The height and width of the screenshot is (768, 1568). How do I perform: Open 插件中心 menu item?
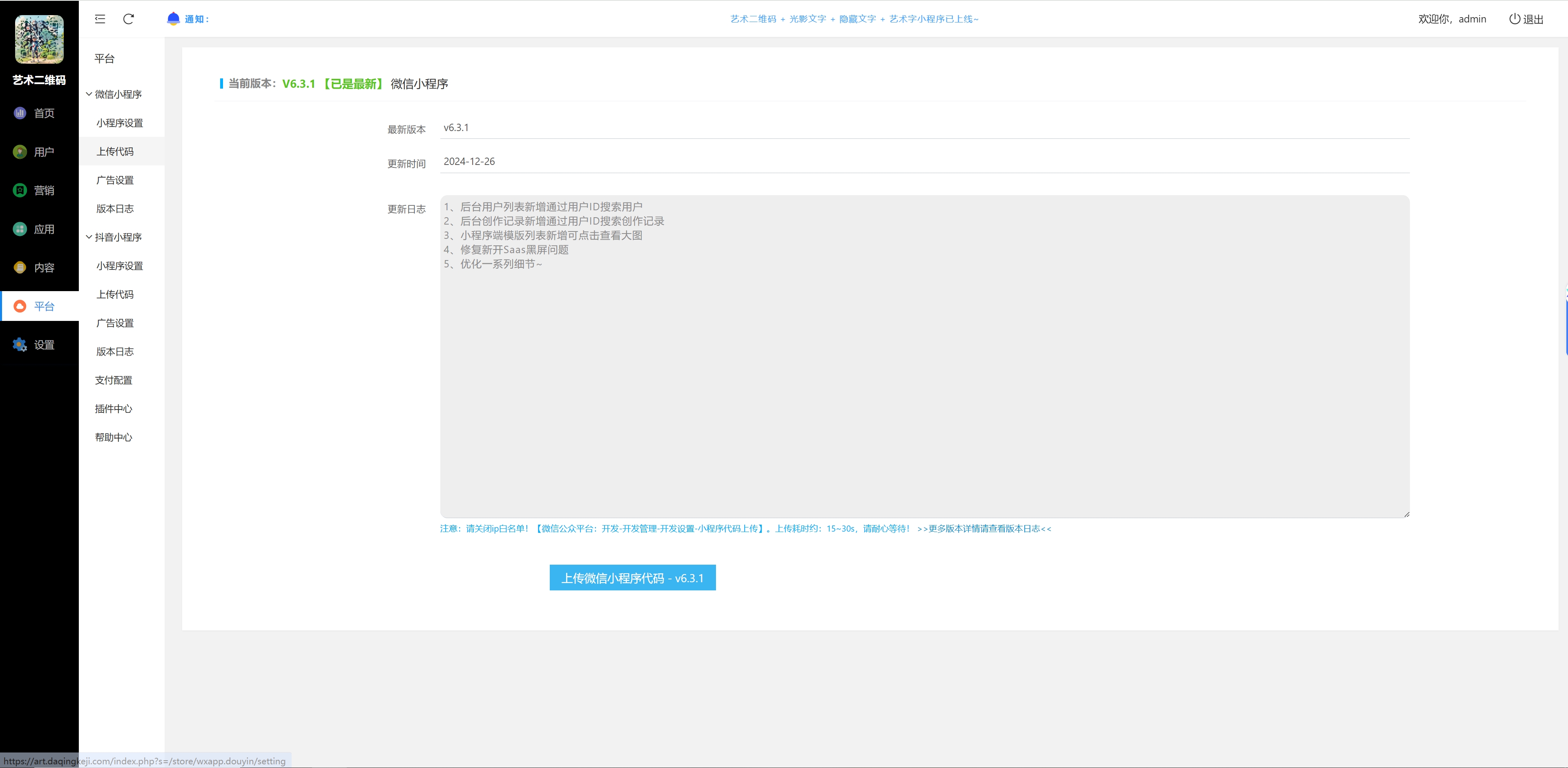pos(114,408)
